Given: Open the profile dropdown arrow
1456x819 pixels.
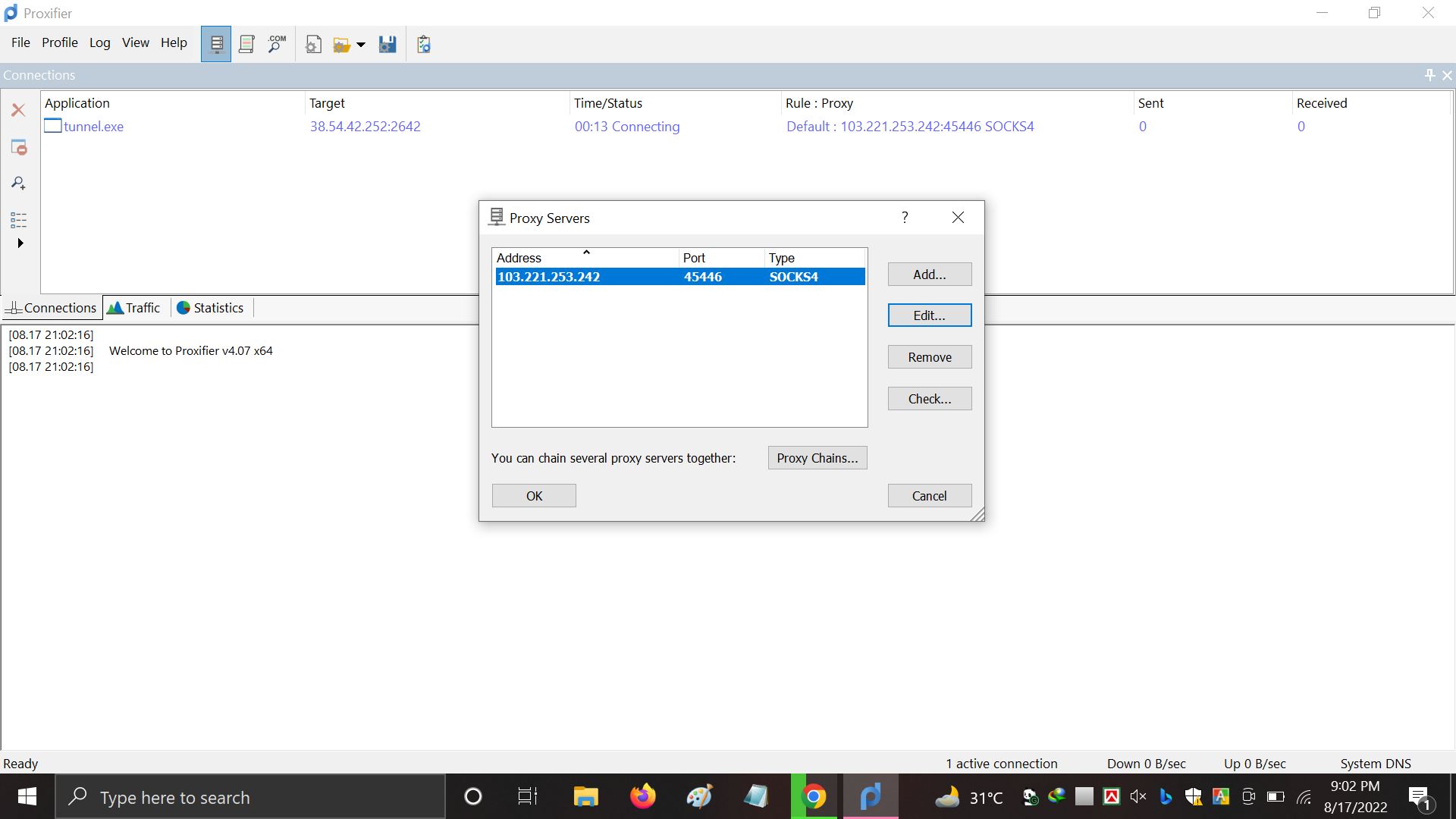Looking at the screenshot, I should (361, 43).
